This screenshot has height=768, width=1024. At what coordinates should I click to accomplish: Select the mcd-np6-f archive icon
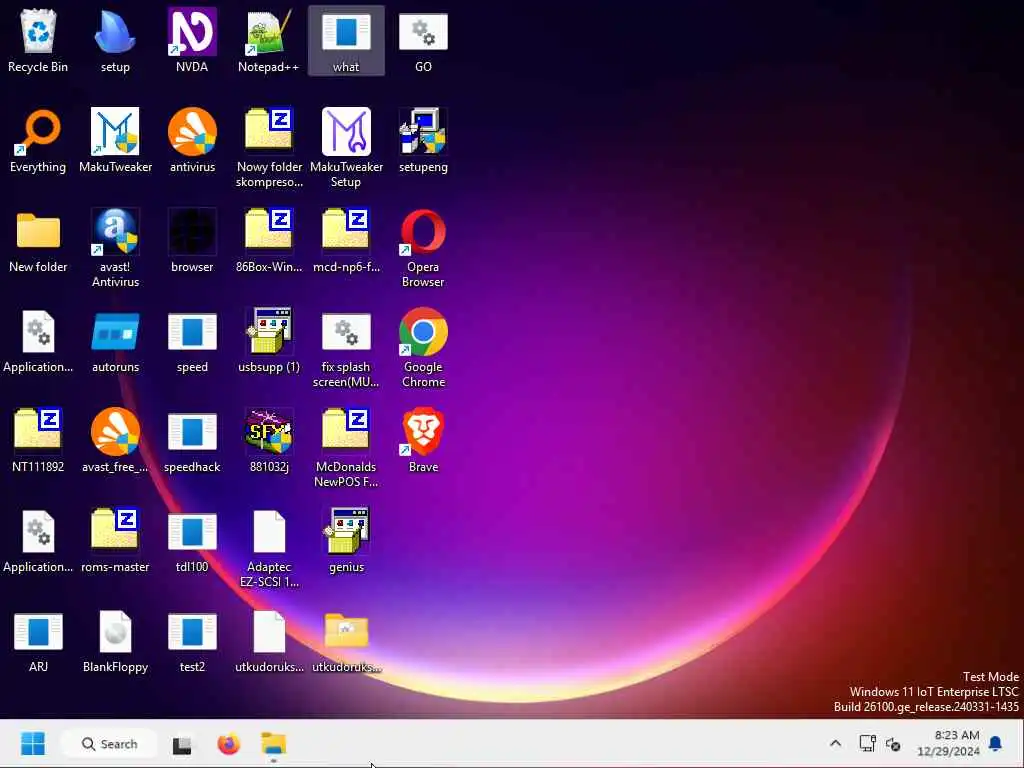[x=346, y=241]
